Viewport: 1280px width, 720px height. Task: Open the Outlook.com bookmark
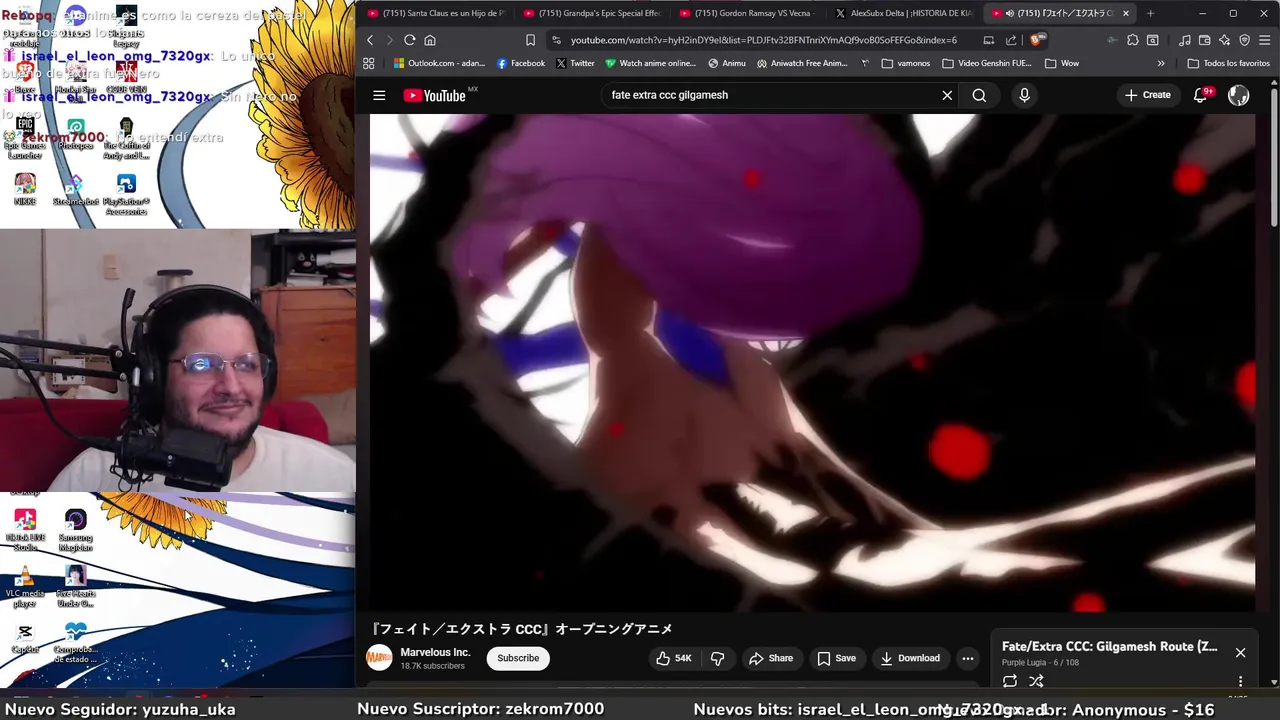coord(439,63)
